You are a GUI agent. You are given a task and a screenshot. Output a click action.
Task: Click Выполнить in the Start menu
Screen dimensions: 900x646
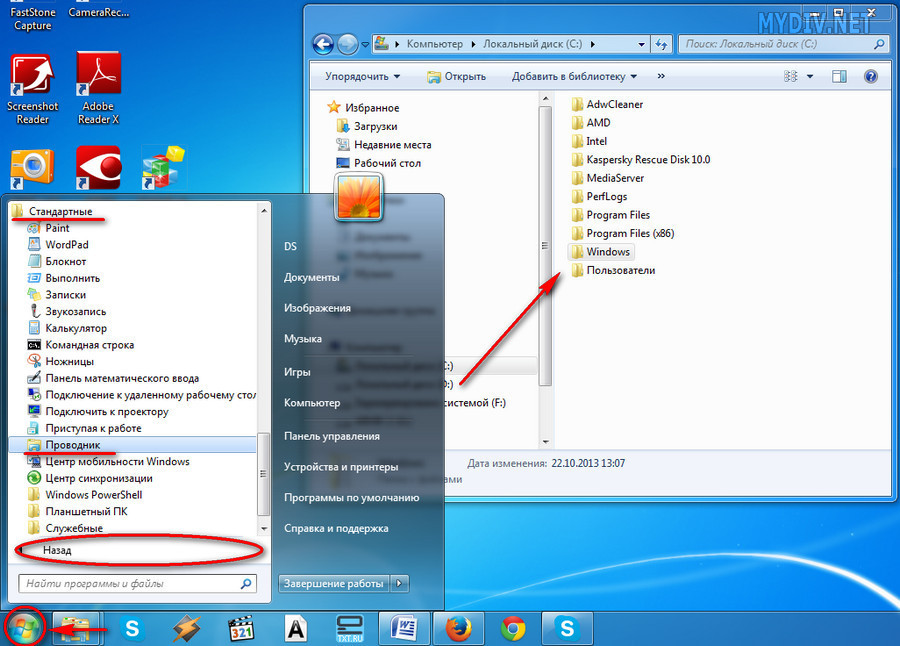point(64,278)
